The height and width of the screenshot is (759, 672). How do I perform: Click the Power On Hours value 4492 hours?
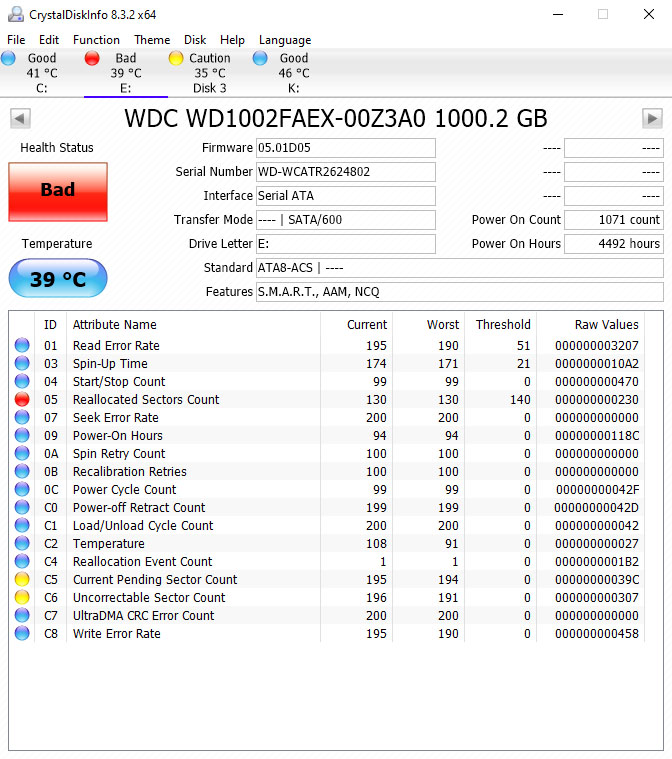click(614, 243)
